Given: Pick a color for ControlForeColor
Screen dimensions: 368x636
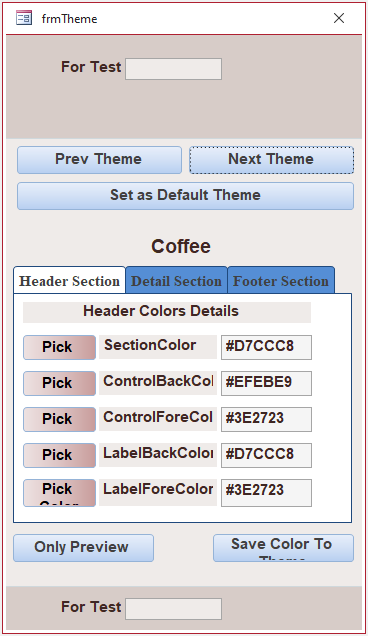Looking at the screenshot, I should pos(59,419).
